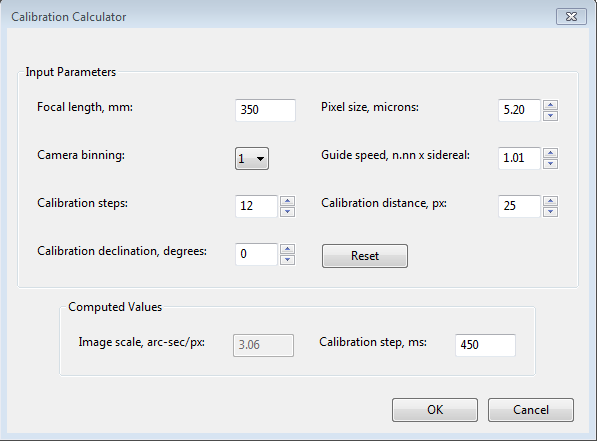Decrease Guide speed with the down arrow

click(x=550, y=163)
